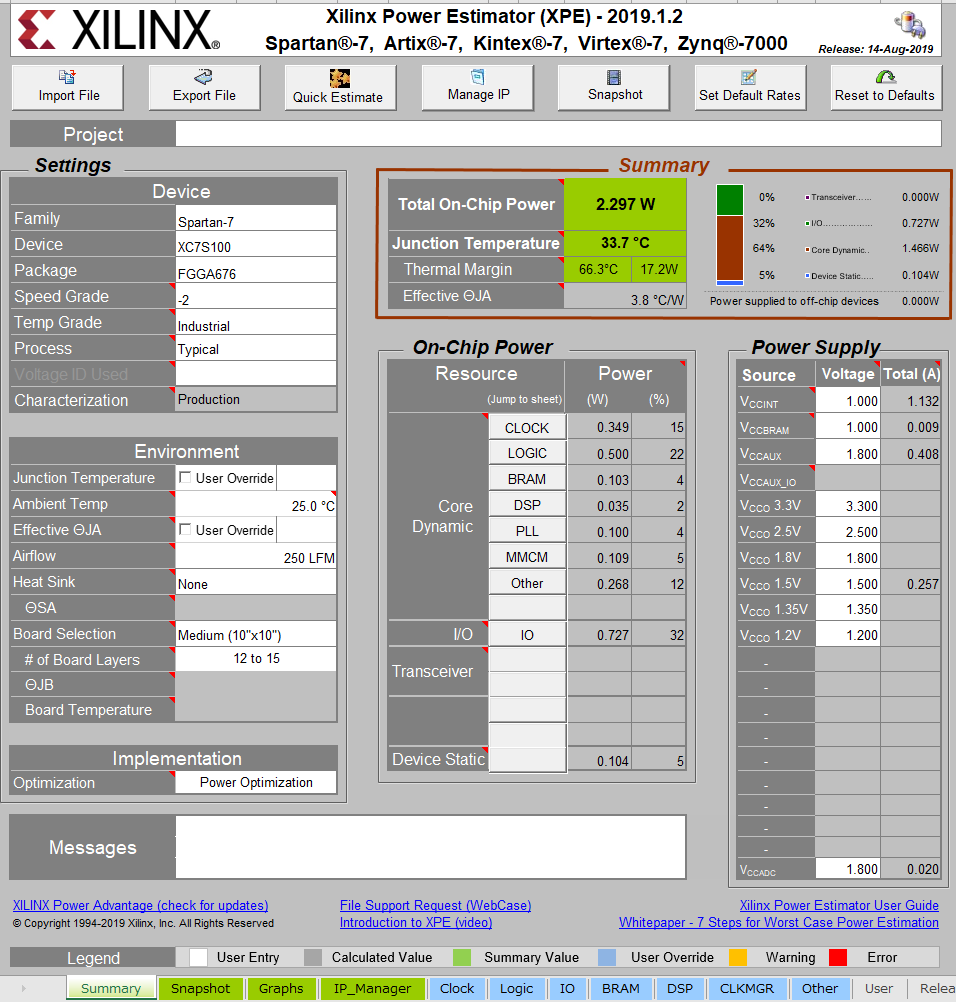956x1002 pixels.
Task: Open Introduction to XPE video link
Action: point(416,923)
